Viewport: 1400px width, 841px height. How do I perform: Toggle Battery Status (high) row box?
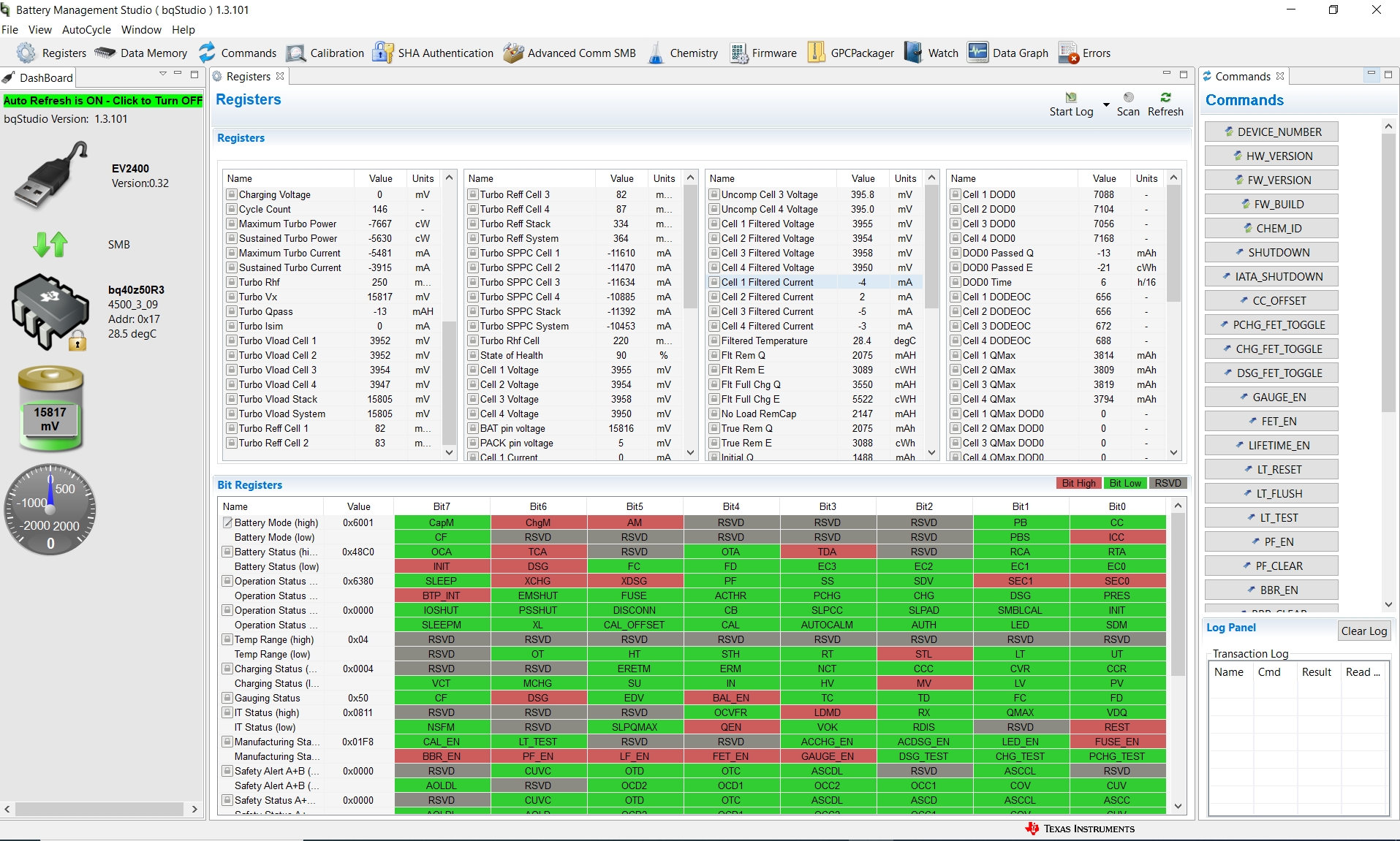click(x=227, y=552)
